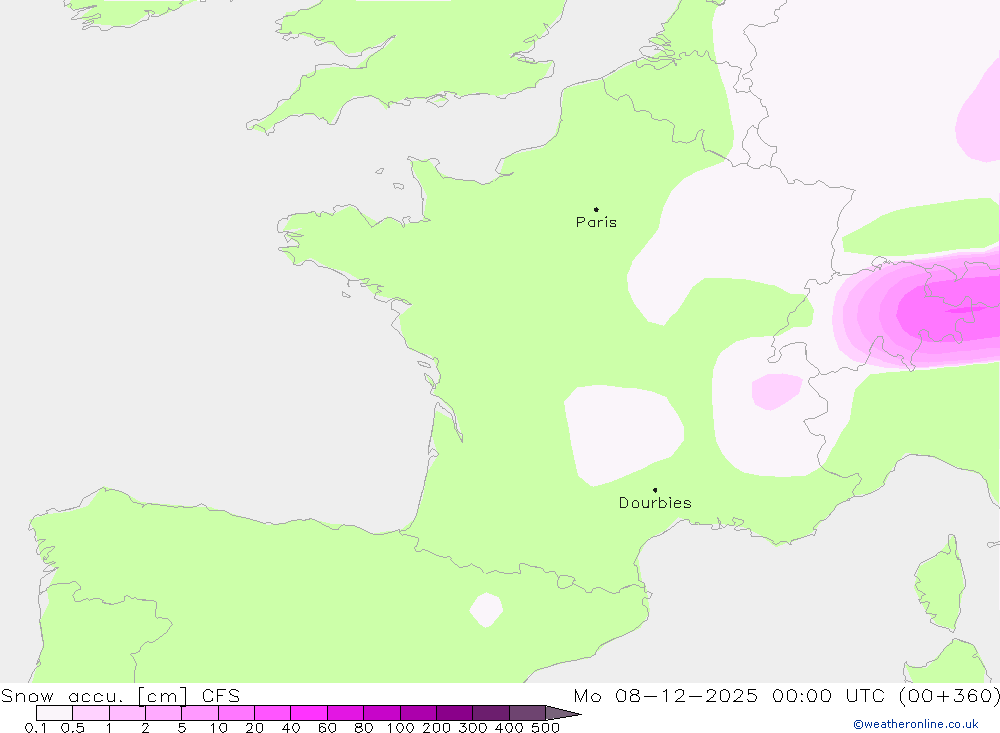This screenshot has width=1000, height=733.
Task: Click the '0.5' legend value
Action: tap(73, 727)
